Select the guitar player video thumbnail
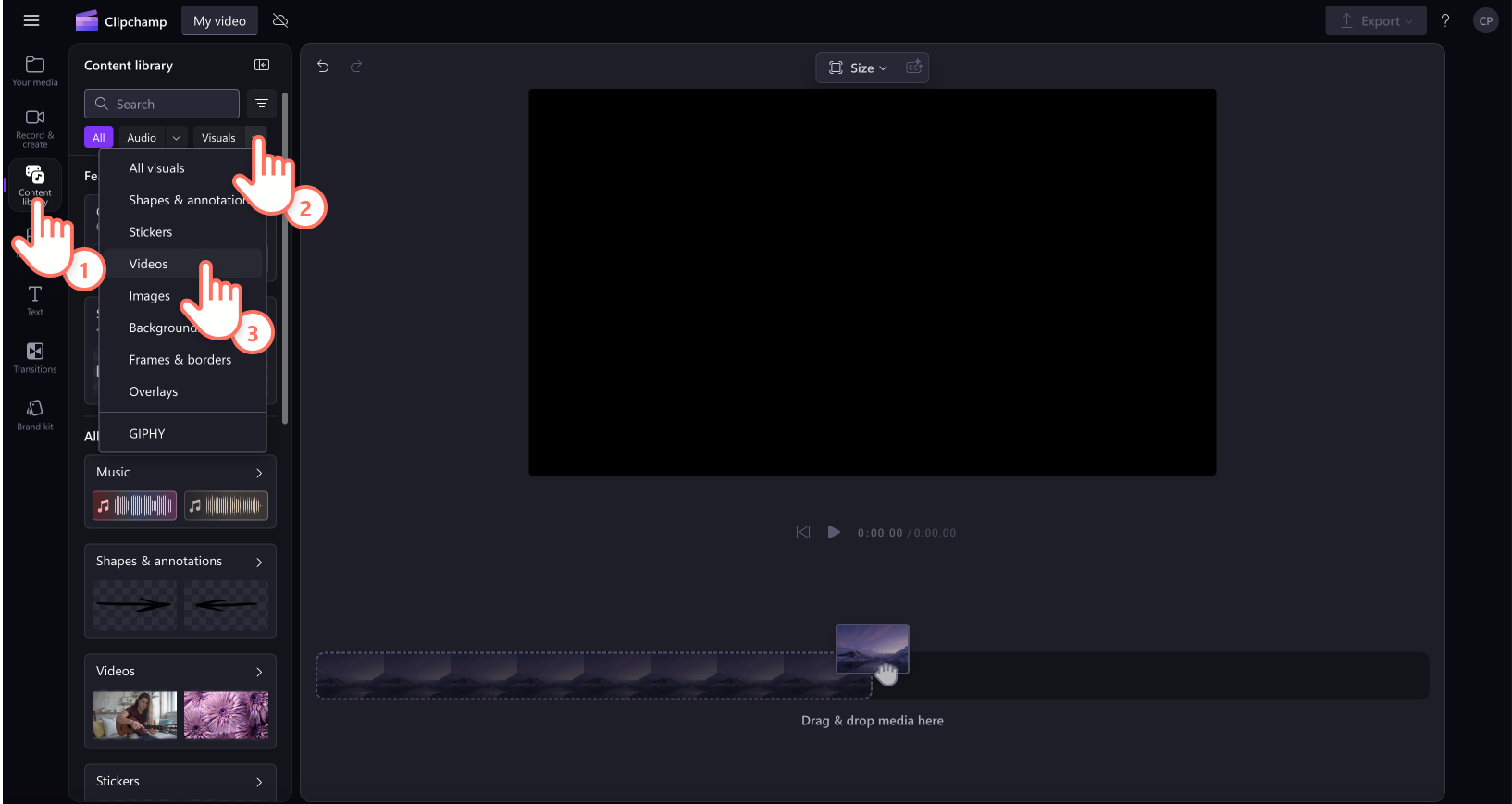Viewport: 1512px width, 804px height. pyautogui.click(x=134, y=715)
